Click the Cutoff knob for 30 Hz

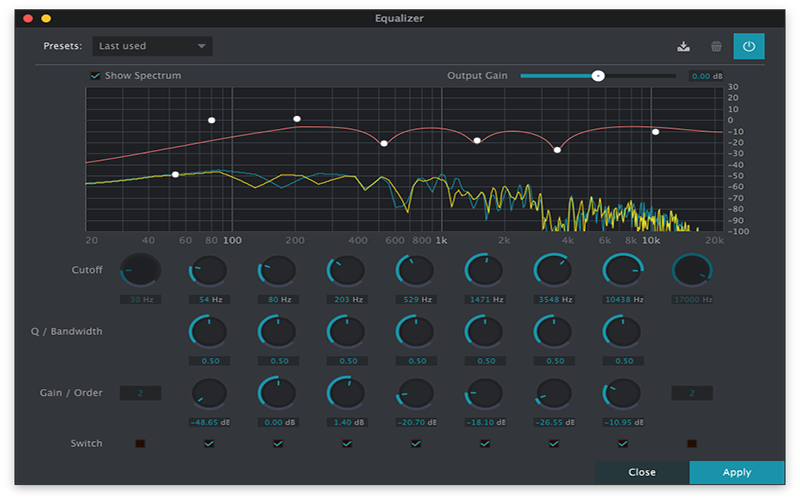(x=140, y=270)
